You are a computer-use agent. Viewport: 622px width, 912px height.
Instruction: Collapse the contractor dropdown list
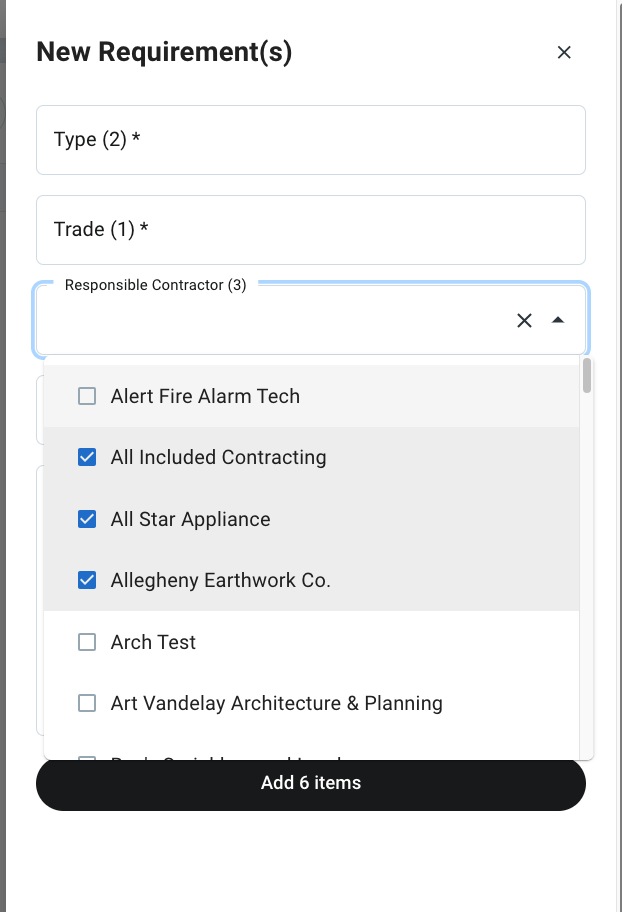click(558, 320)
